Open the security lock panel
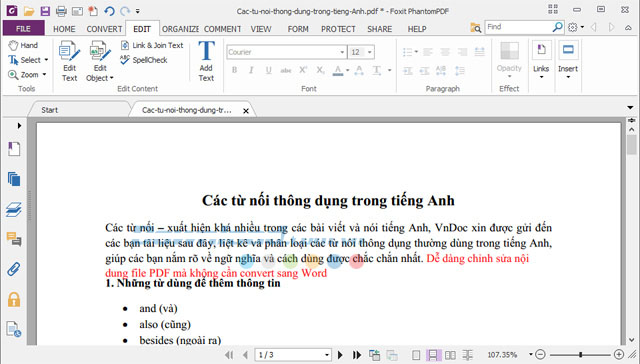 14,300
